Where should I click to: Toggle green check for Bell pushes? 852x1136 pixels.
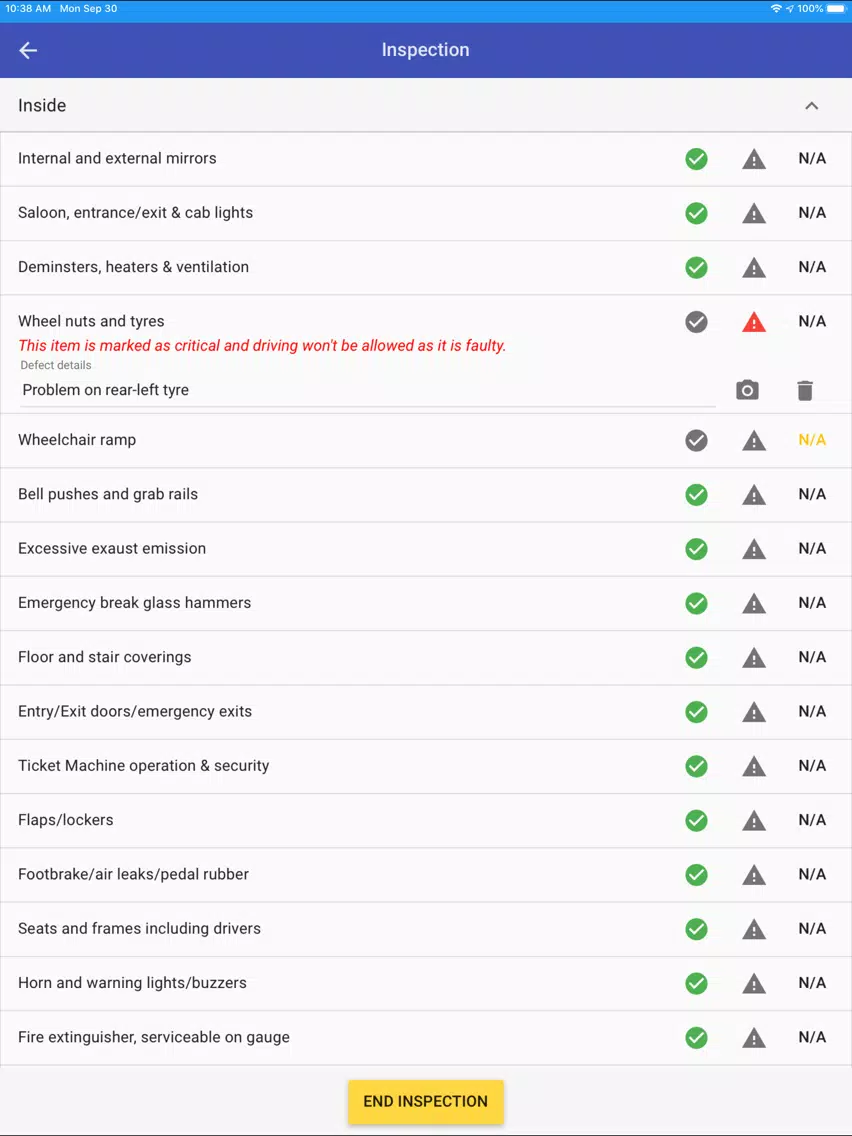click(696, 495)
